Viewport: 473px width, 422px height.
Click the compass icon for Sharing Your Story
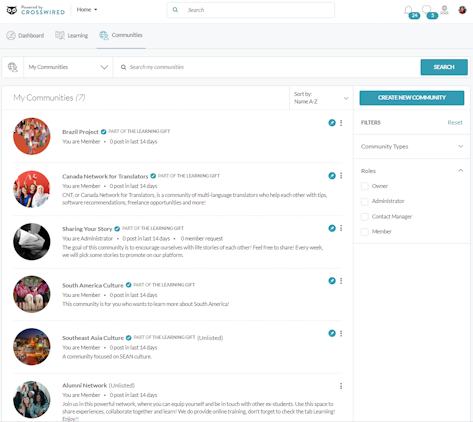pos(332,228)
